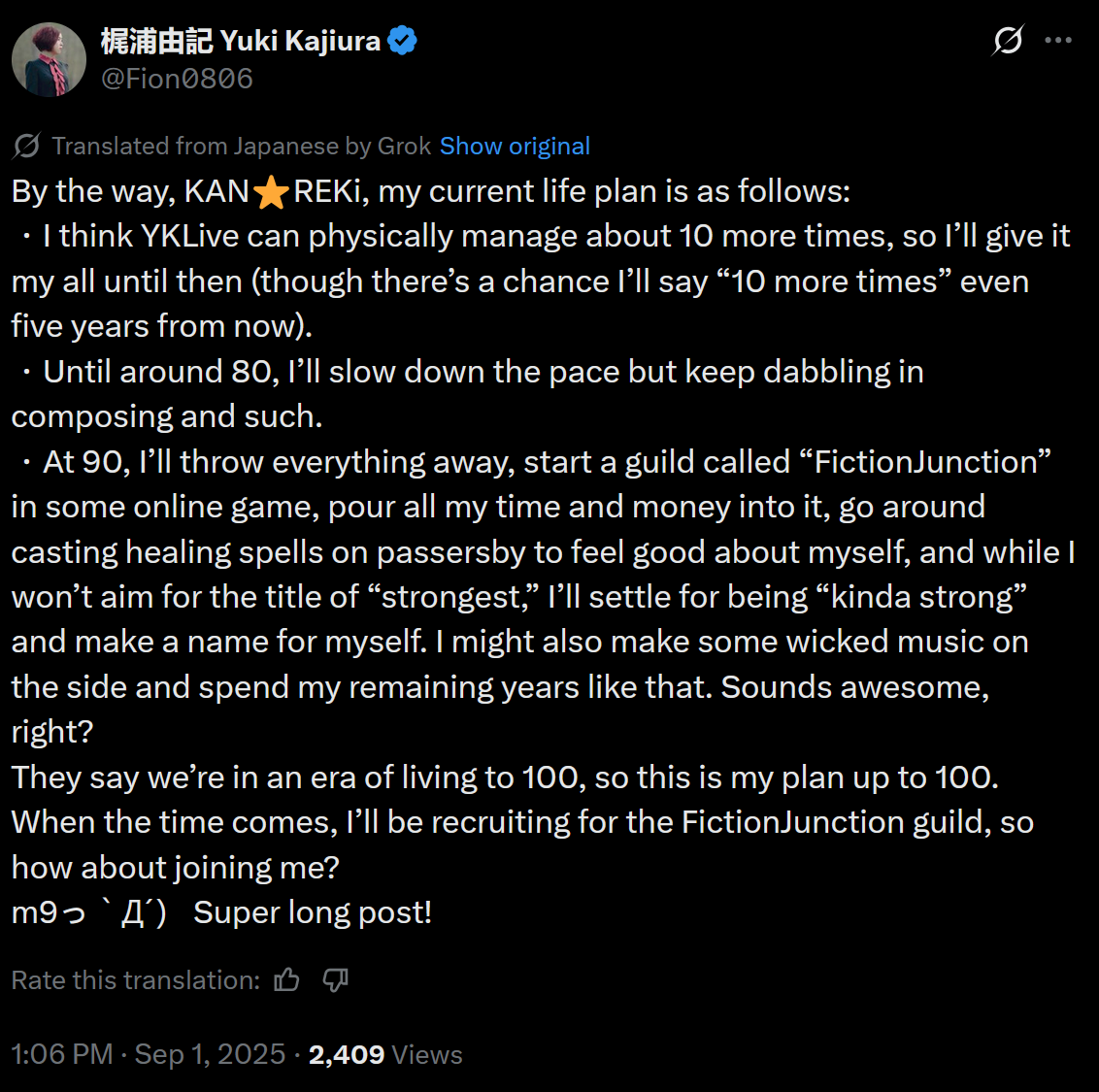Click the m9 kaomoji emoticon text
This screenshot has width=1099, height=1092.
[89, 913]
